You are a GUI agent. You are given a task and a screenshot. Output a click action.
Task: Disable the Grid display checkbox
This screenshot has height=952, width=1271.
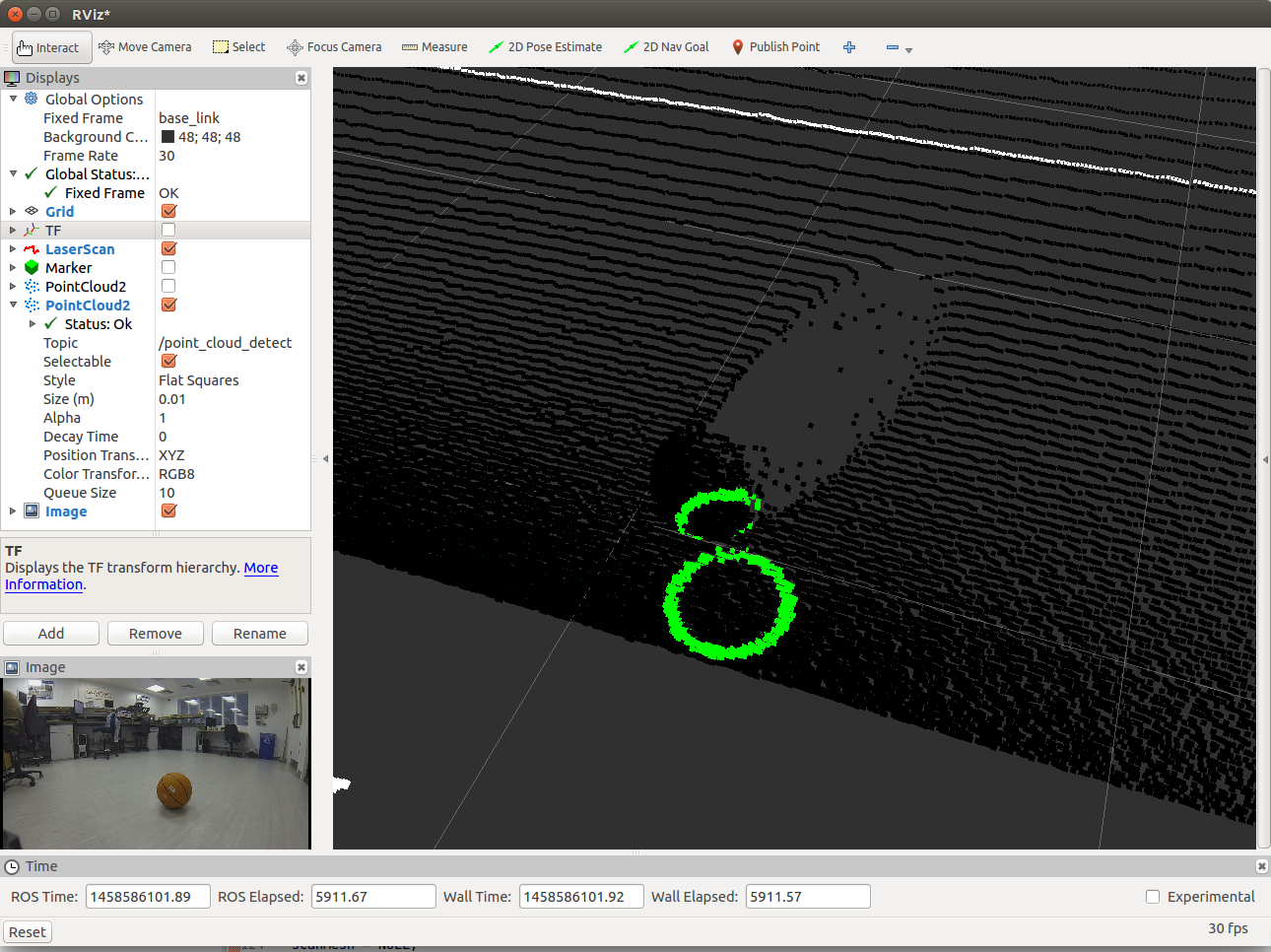[168, 211]
